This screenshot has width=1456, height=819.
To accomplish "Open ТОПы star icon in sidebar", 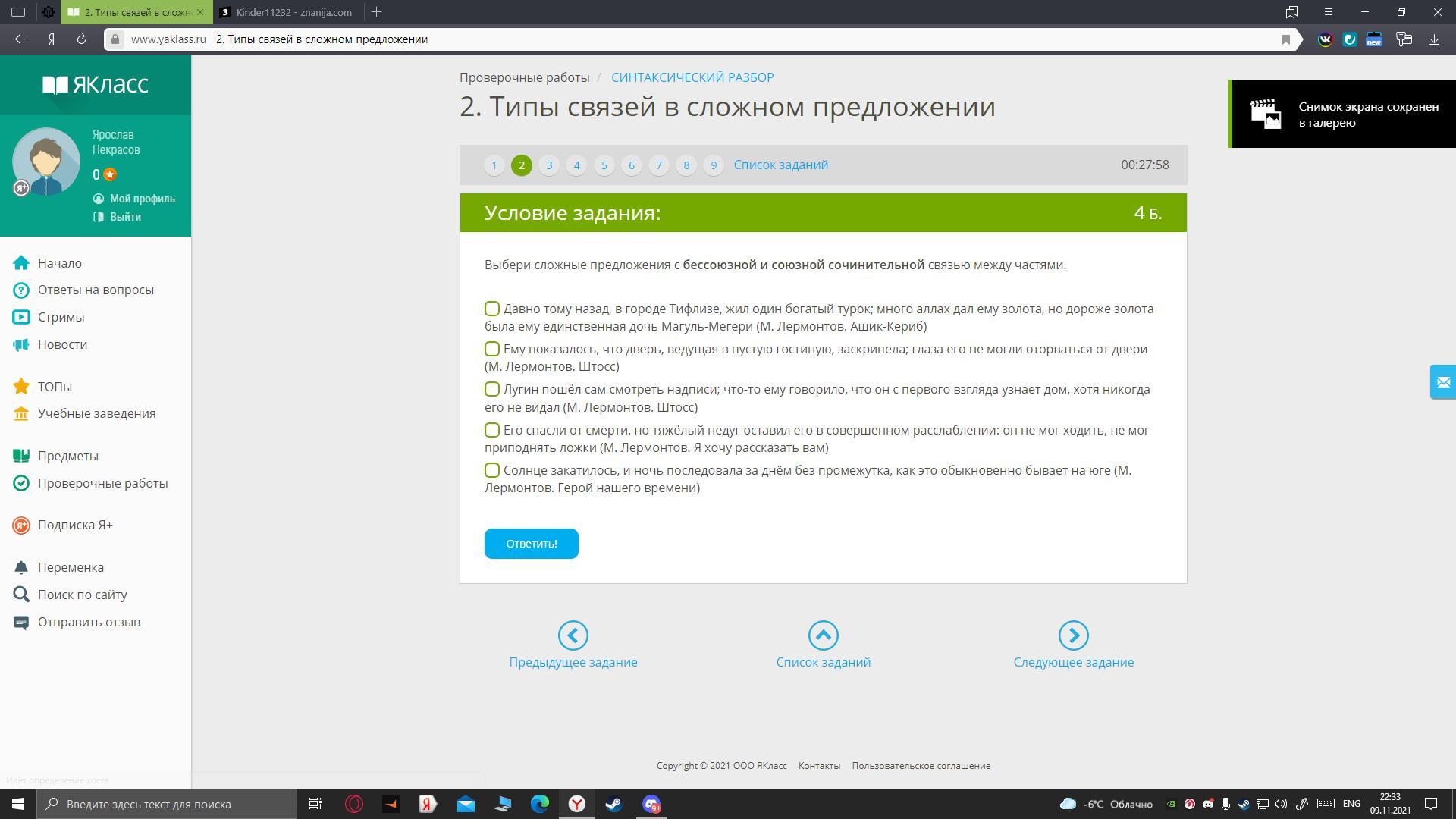I will coord(21,387).
